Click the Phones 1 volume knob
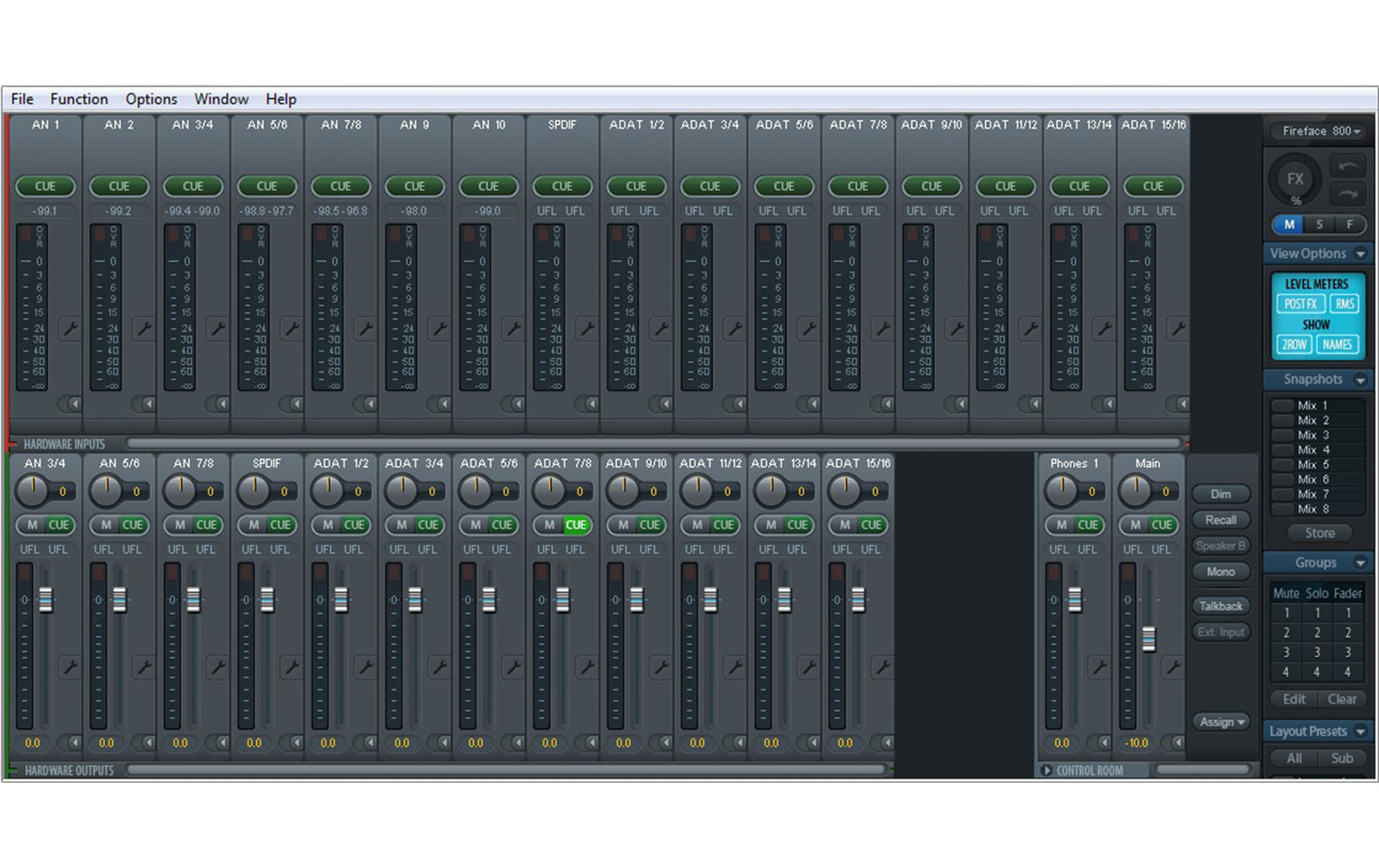The width and height of the screenshot is (1379, 868). click(1061, 490)
